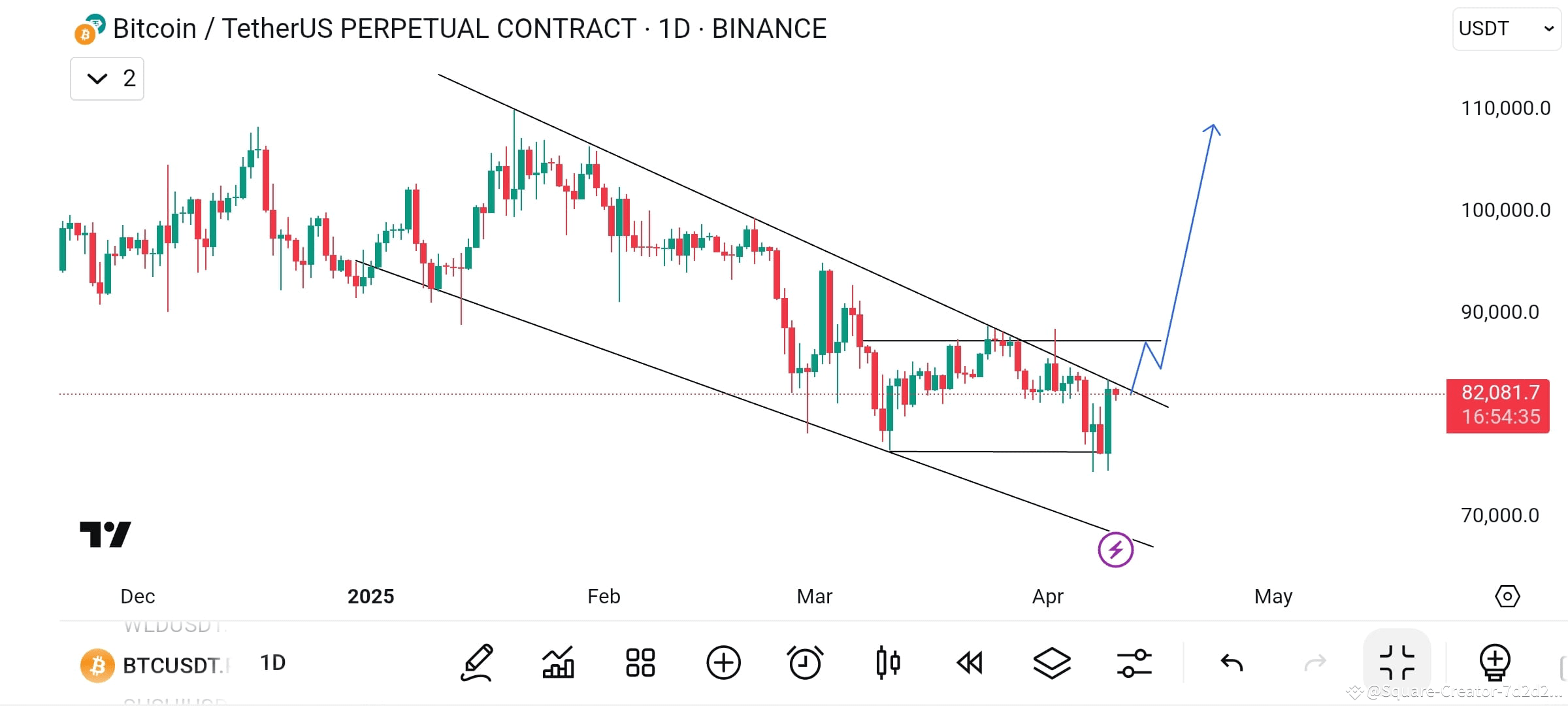Screen dimensions: 1568x706
Task: Open the drawing tools pencil icon
Action: 477,663
